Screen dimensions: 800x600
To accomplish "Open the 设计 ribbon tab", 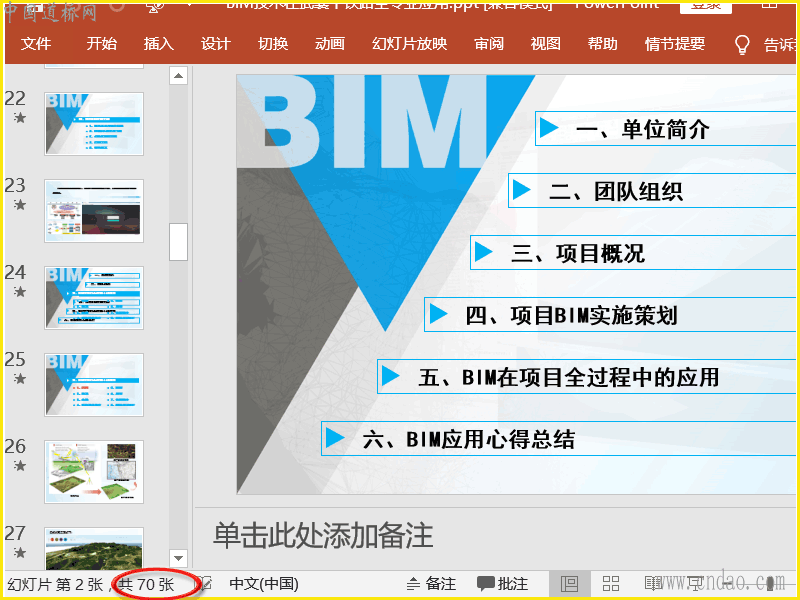I will (x=215, y=44).
